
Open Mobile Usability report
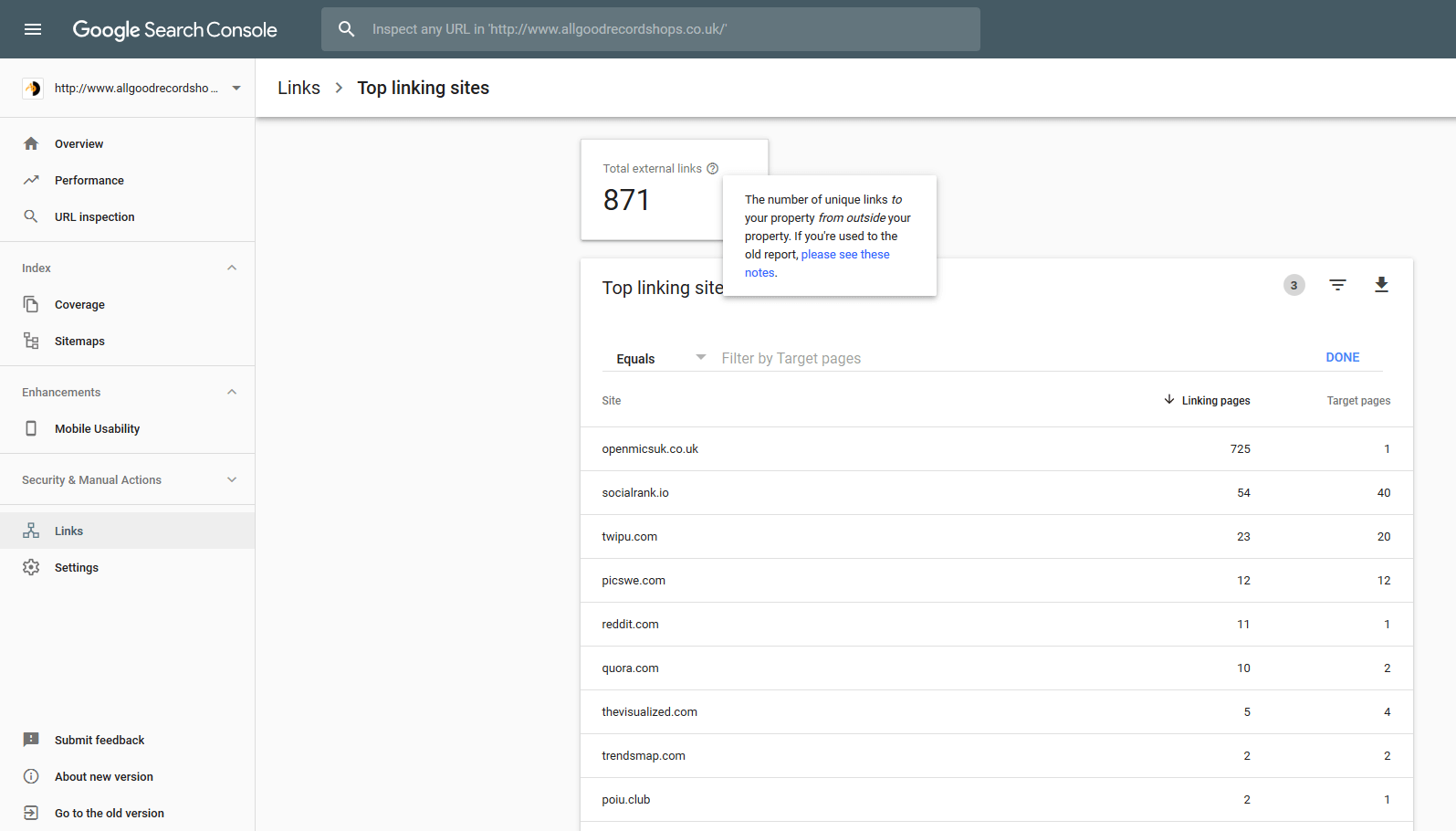[x=127, y=428]
